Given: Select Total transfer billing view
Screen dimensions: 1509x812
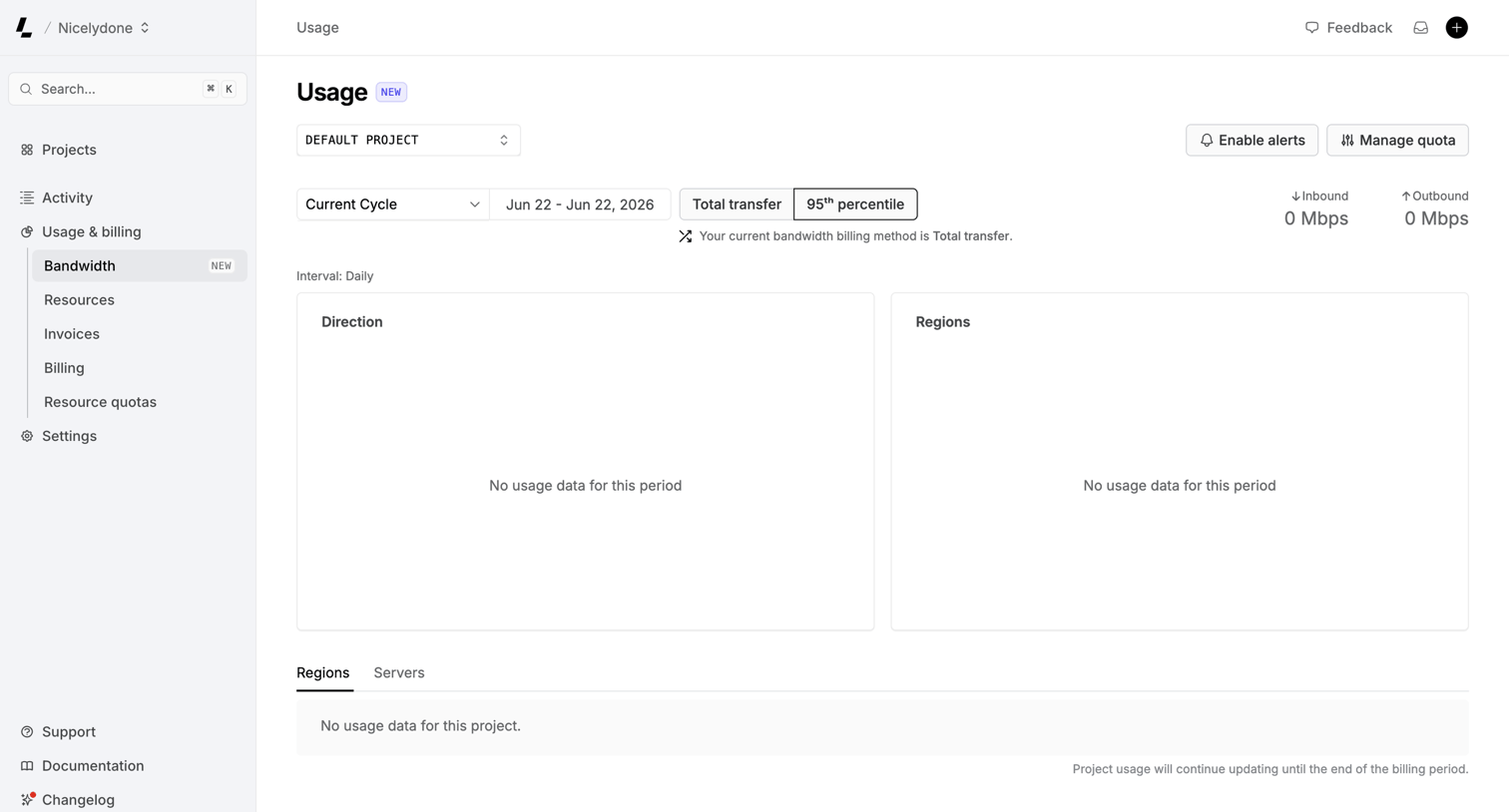Looking at the screenshot, I should click(737, 204).
